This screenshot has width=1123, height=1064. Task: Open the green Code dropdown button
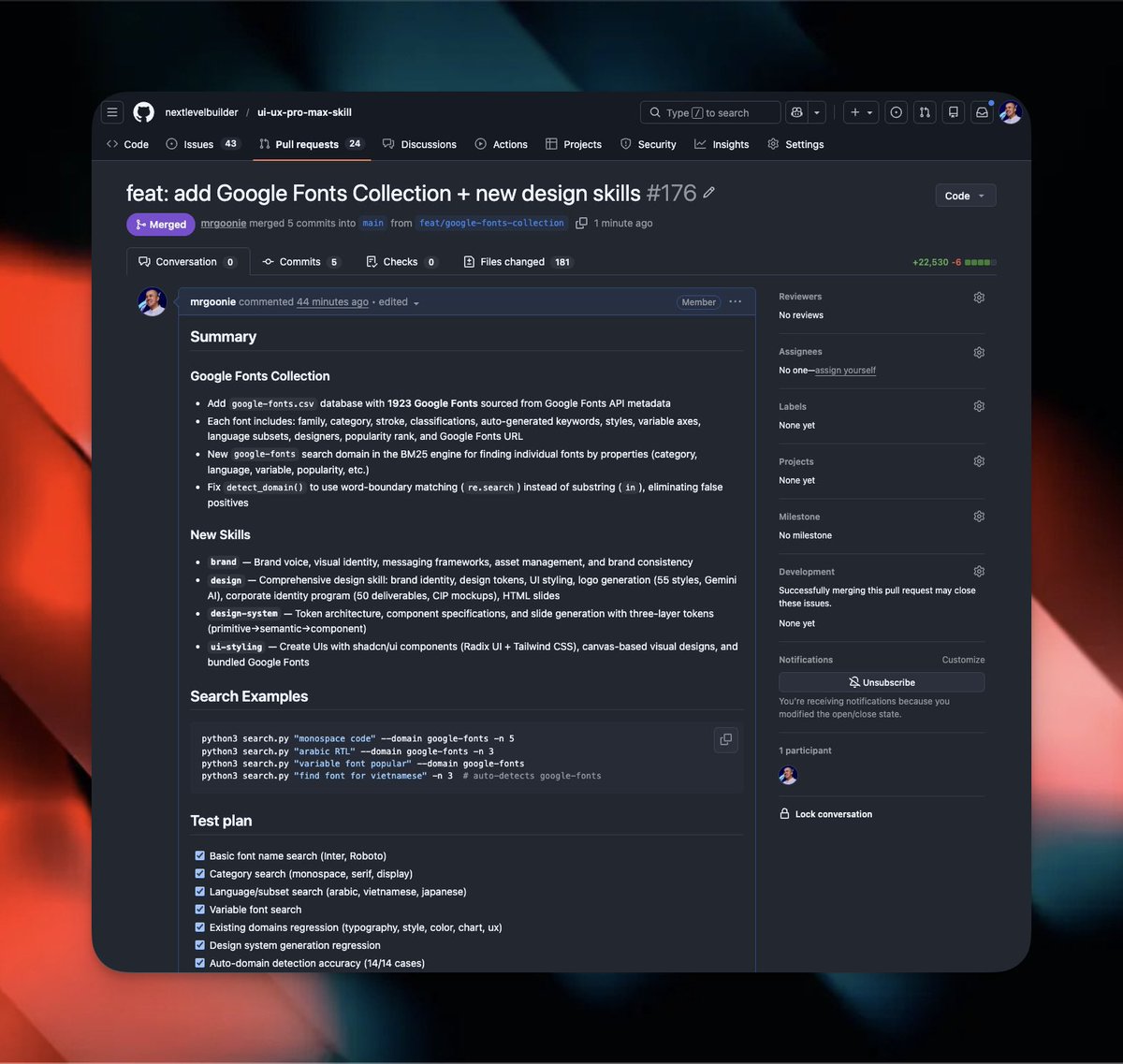coord(965,196)
